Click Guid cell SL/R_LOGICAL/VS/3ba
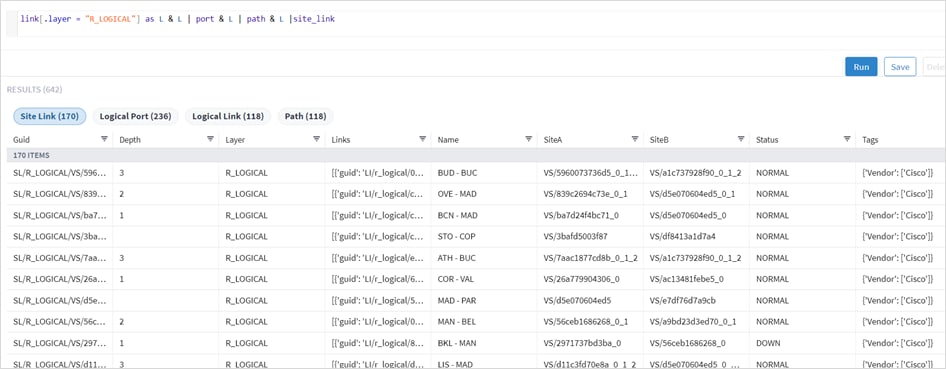Screen dimensions: 946x369 [60, 236]
